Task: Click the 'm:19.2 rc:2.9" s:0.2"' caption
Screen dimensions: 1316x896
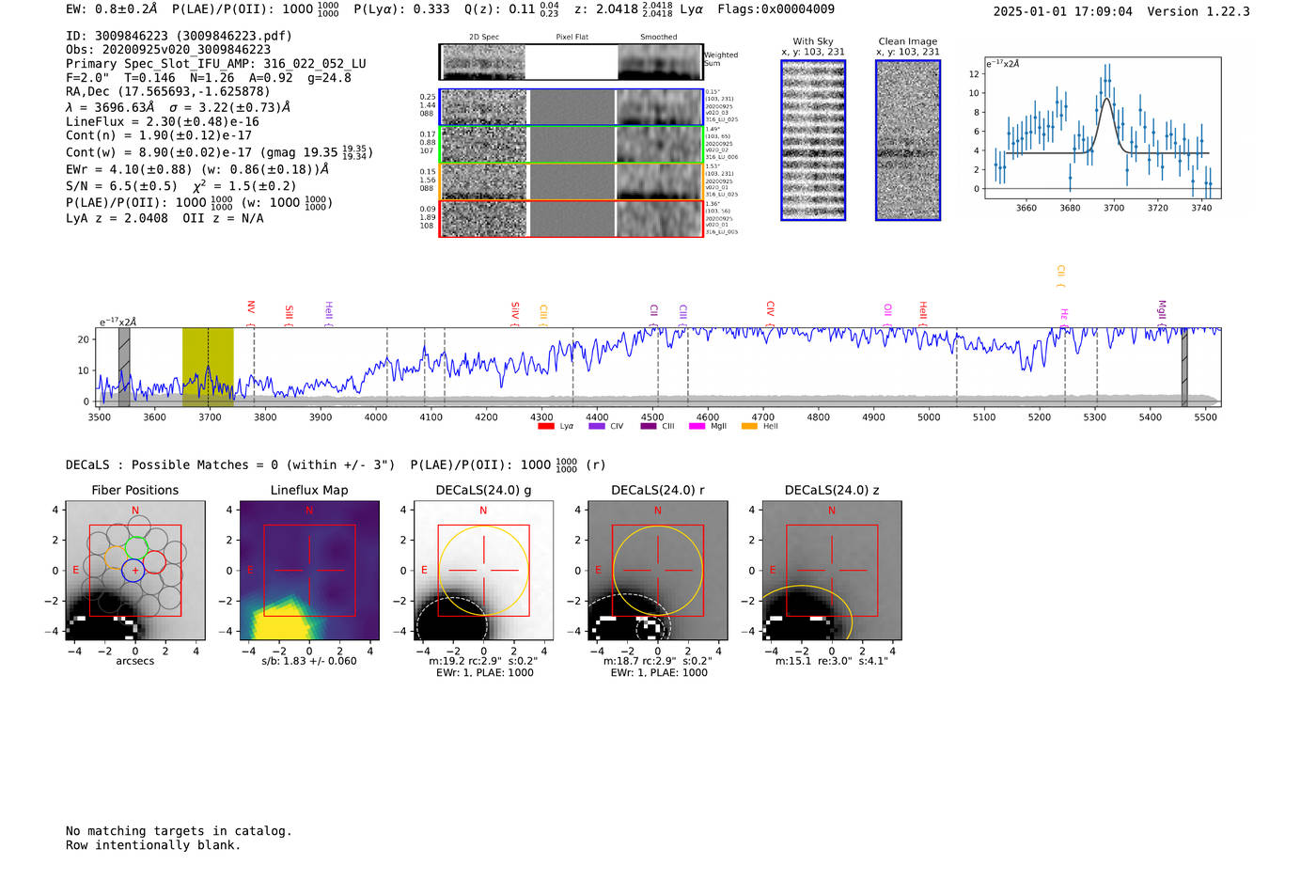Action: 483,661
